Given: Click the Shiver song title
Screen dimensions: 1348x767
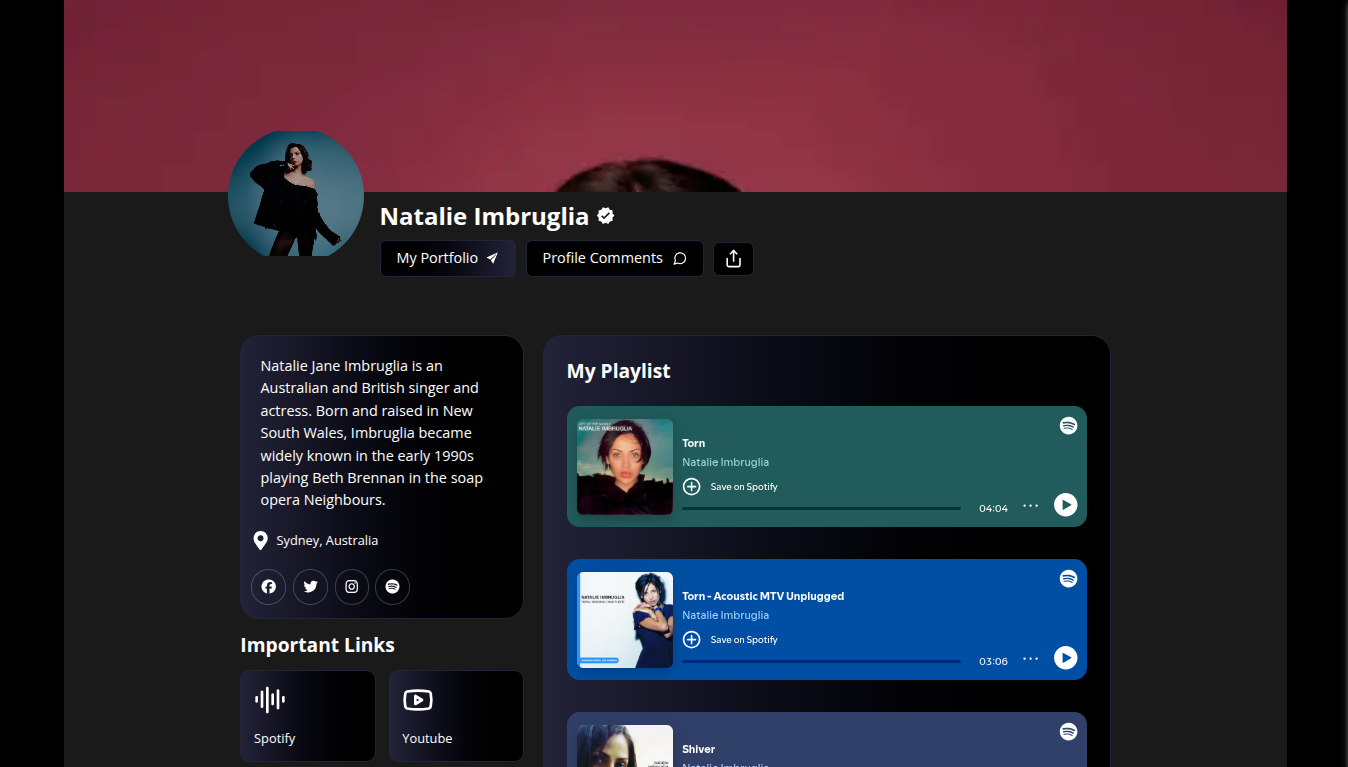Looking at the screenshot, I should click(698, 749).
